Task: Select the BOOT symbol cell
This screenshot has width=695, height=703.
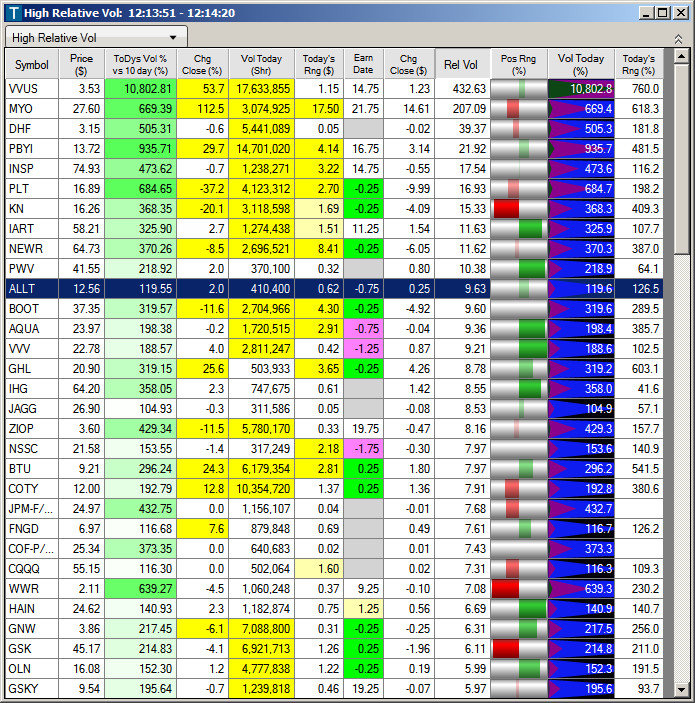Action: [x=31, y=308]
